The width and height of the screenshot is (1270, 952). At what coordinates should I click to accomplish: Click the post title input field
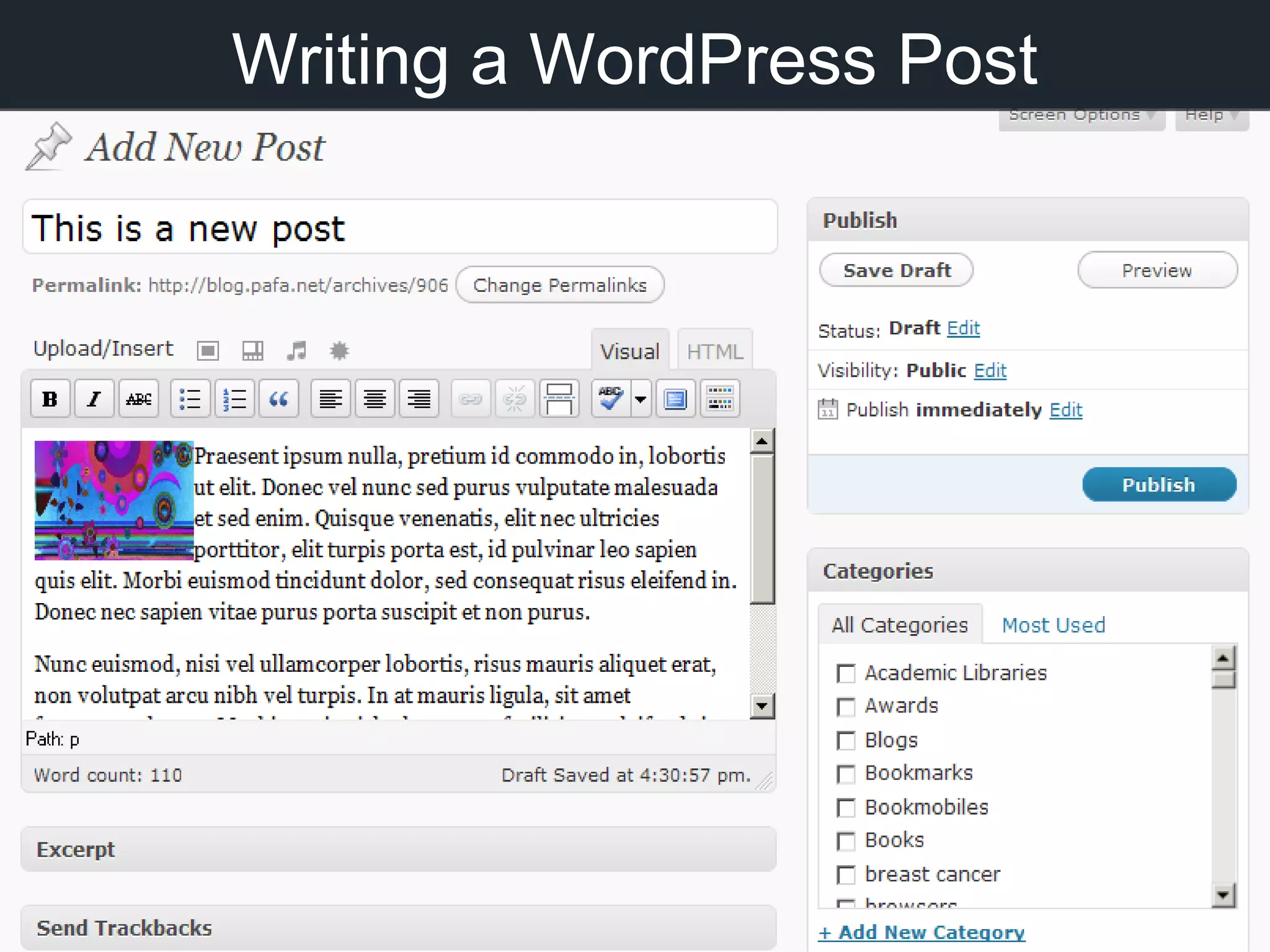pyautogui.click(x=400, y=227)
